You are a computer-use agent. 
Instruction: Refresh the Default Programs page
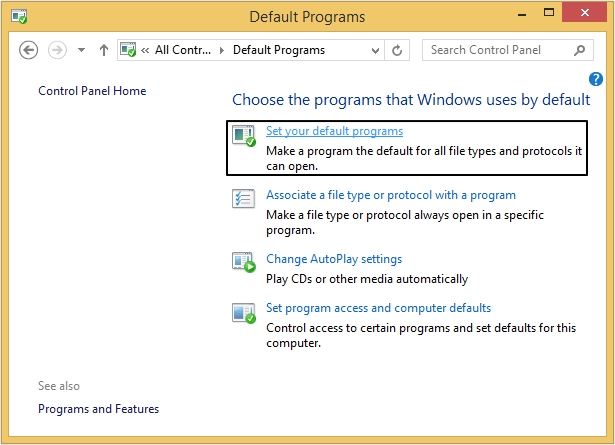click(x=397, y=50)
